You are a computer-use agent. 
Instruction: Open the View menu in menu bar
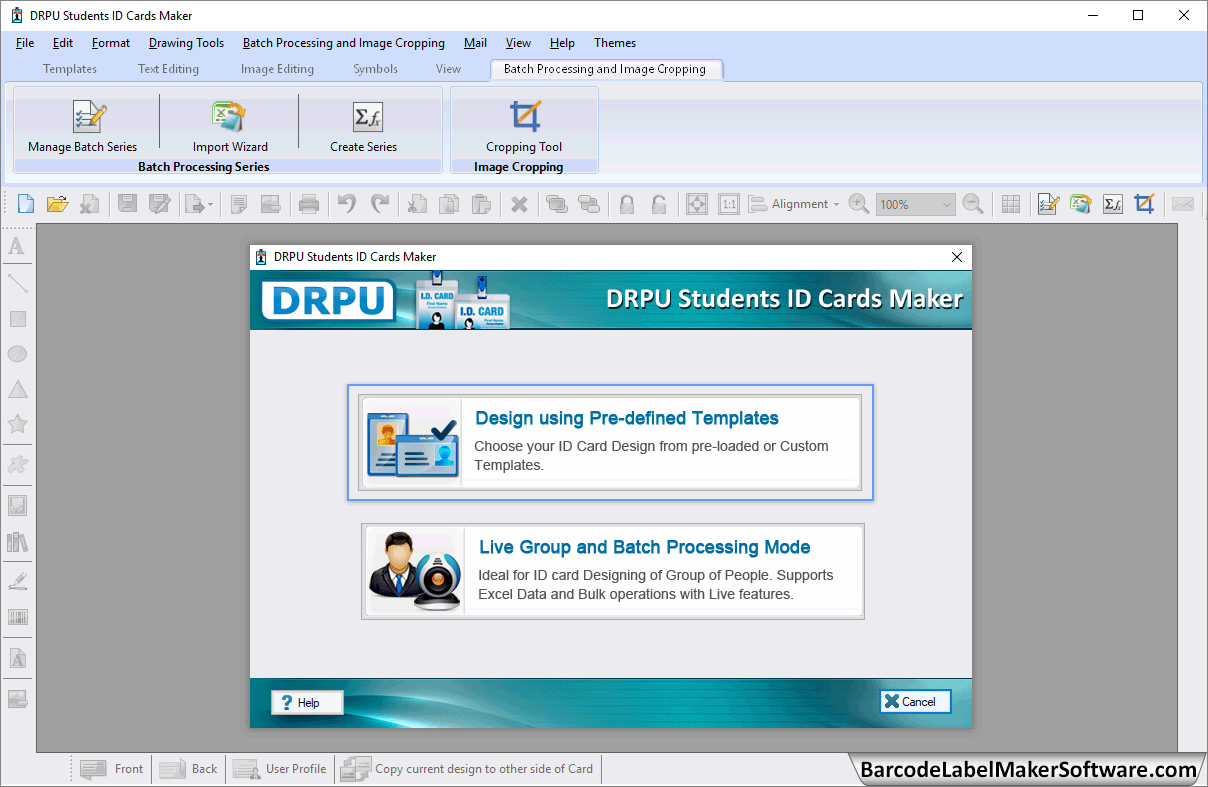coord(518,43)
